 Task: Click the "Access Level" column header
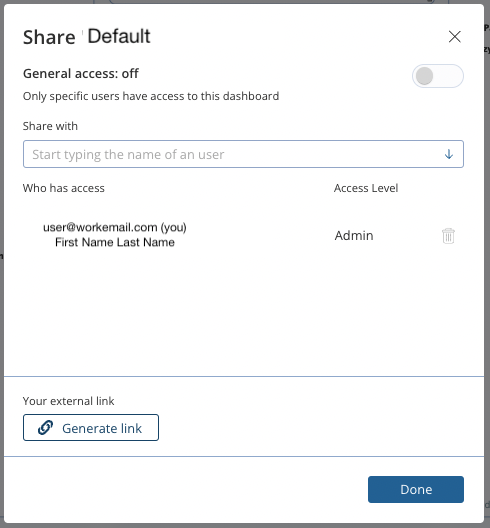[x=366, y=188]
